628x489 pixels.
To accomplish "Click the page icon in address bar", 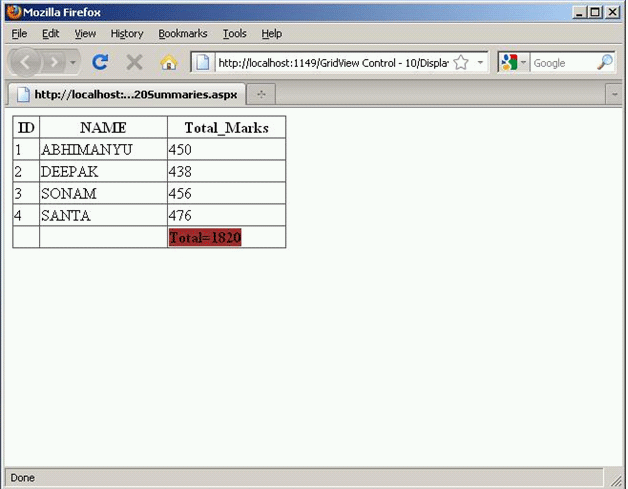I will point(203,62).
